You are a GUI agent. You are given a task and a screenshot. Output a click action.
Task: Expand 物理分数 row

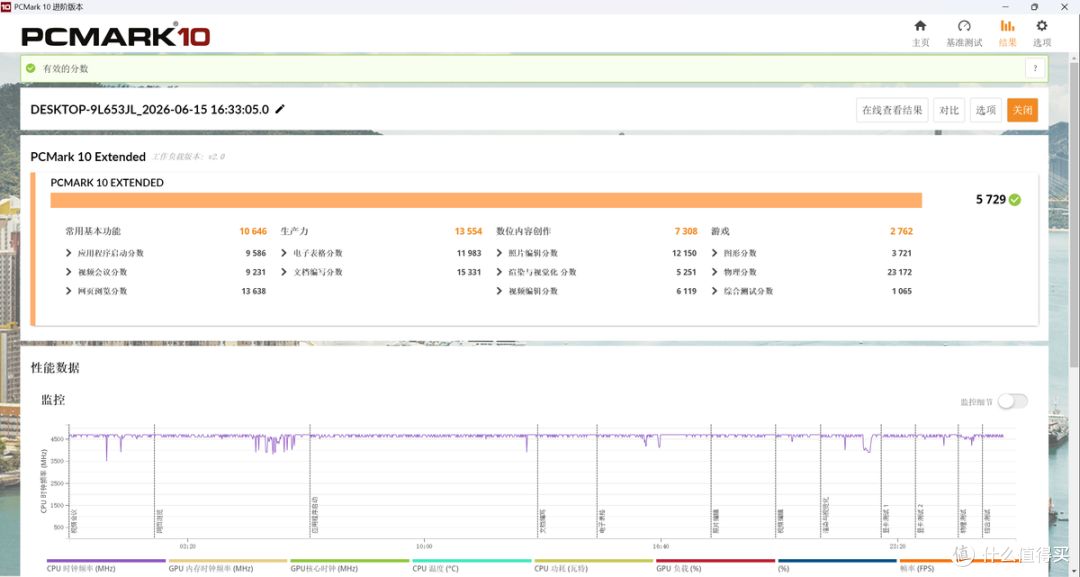pos(715,272)
